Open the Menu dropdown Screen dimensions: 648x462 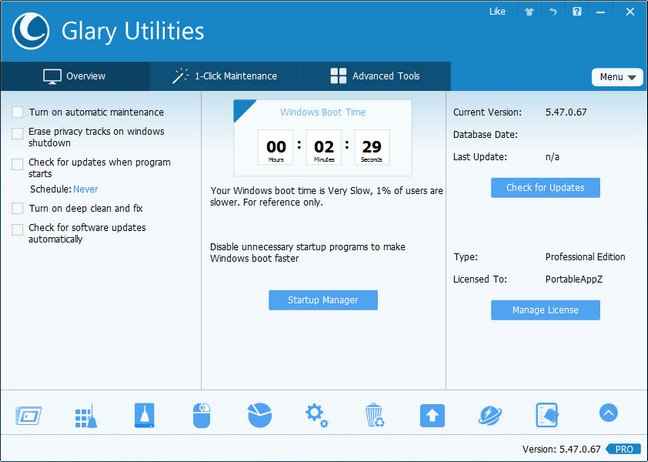pos(616,77)
